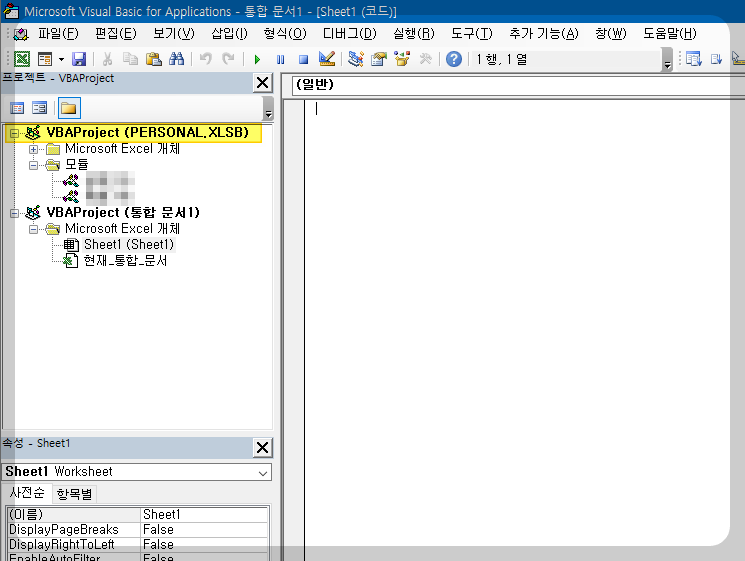Open the Properties Window toolbar icon
Screen dimensions: 745x561
pyautogui.click(x=379, y=59)
